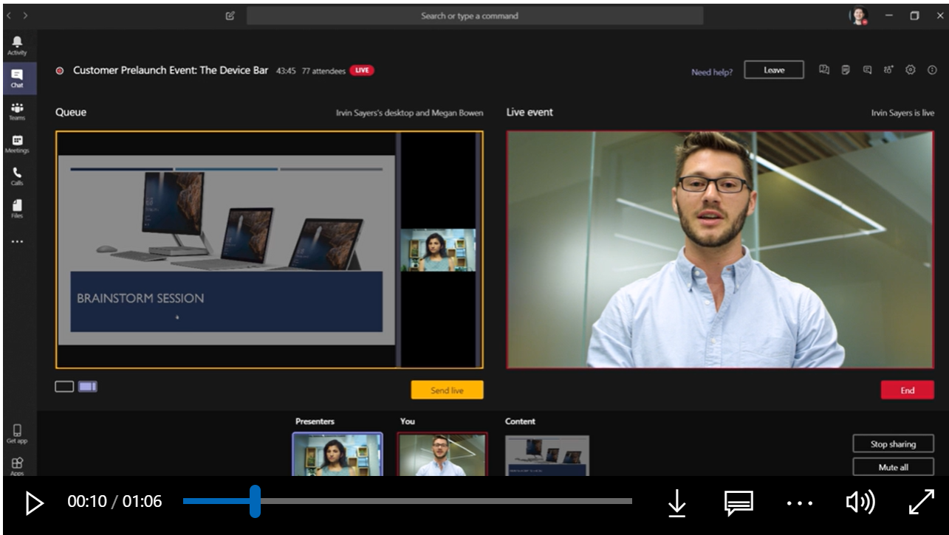Click Megan Bowen's video in queue
The image size is (949, 535).
click(x=438, y=250)
